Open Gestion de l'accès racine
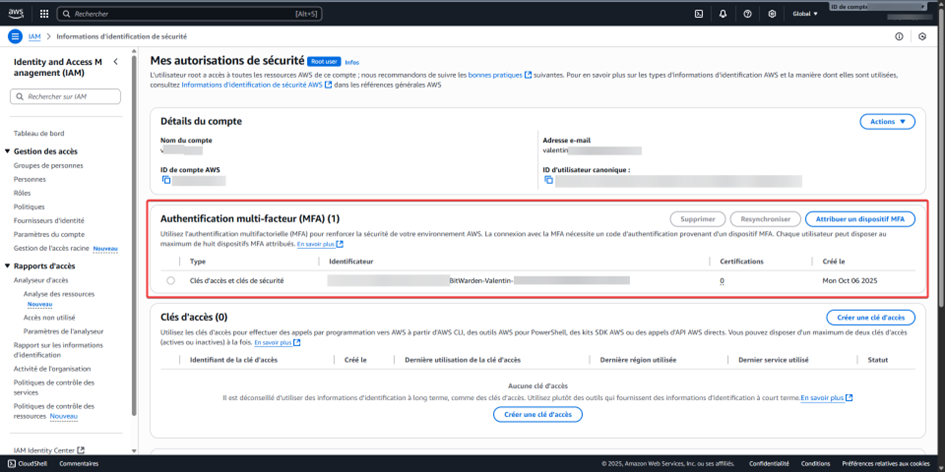This screenshot has width=945, height=472. tap(51, 248)
